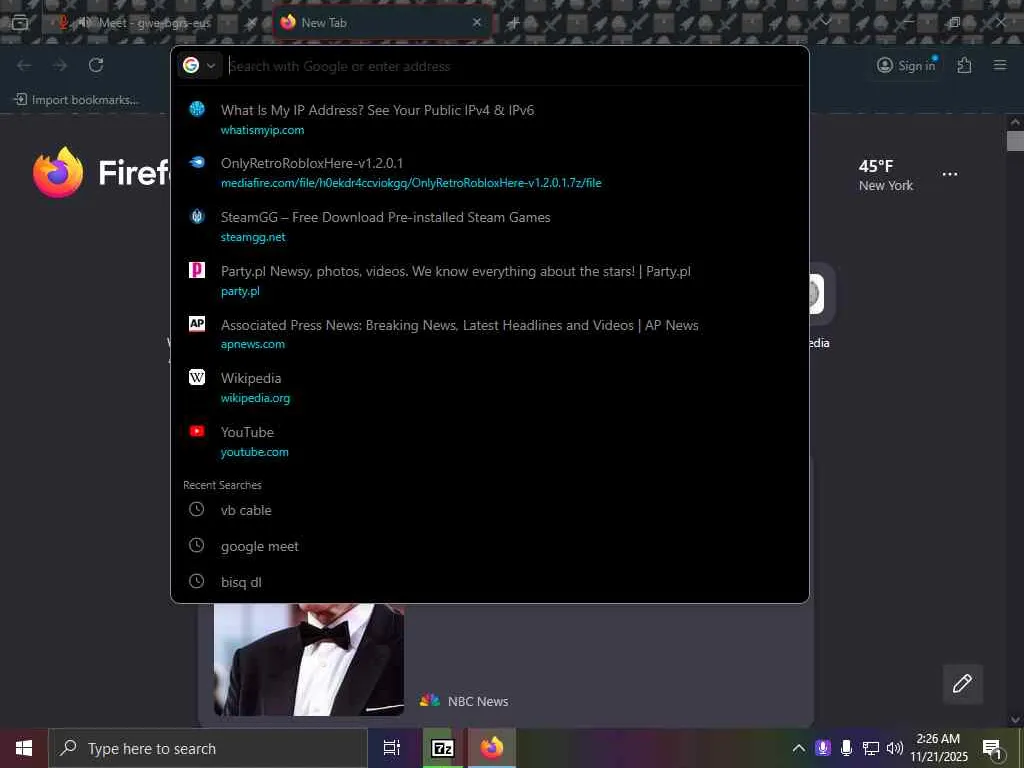Viewport: 1024px width, 768px height.
Task: Open the Associated Press News suggestion
Action: [x=490, y=334]
